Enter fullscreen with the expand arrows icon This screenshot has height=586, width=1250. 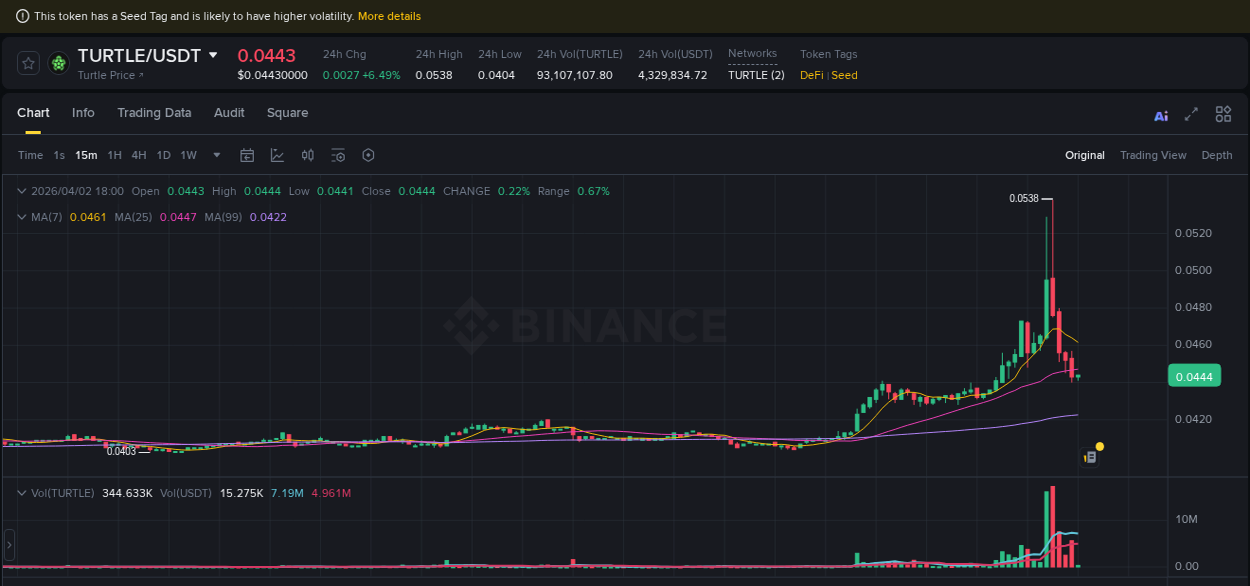(x=1191, y=115)
